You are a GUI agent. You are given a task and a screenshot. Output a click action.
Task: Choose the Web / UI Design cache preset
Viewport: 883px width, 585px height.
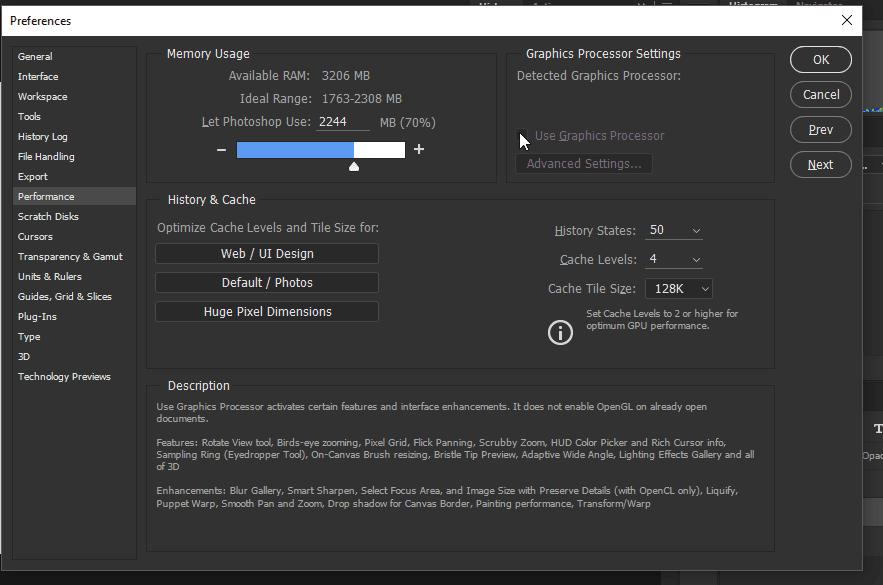(x=267, y=254)
